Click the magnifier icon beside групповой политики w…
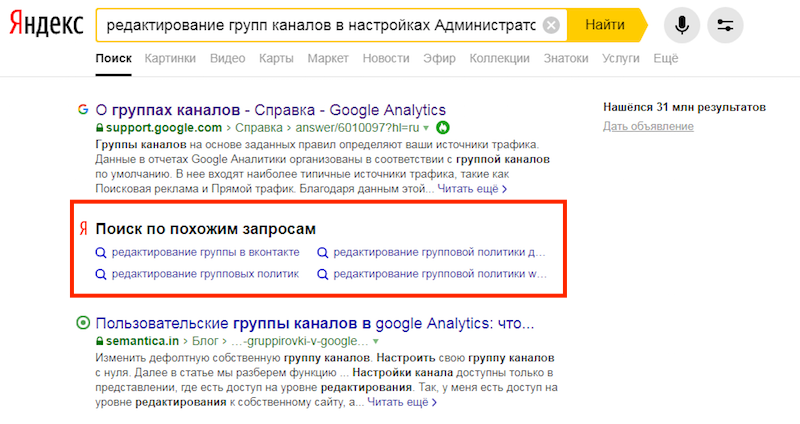800x424 pixels. point(322,275)
